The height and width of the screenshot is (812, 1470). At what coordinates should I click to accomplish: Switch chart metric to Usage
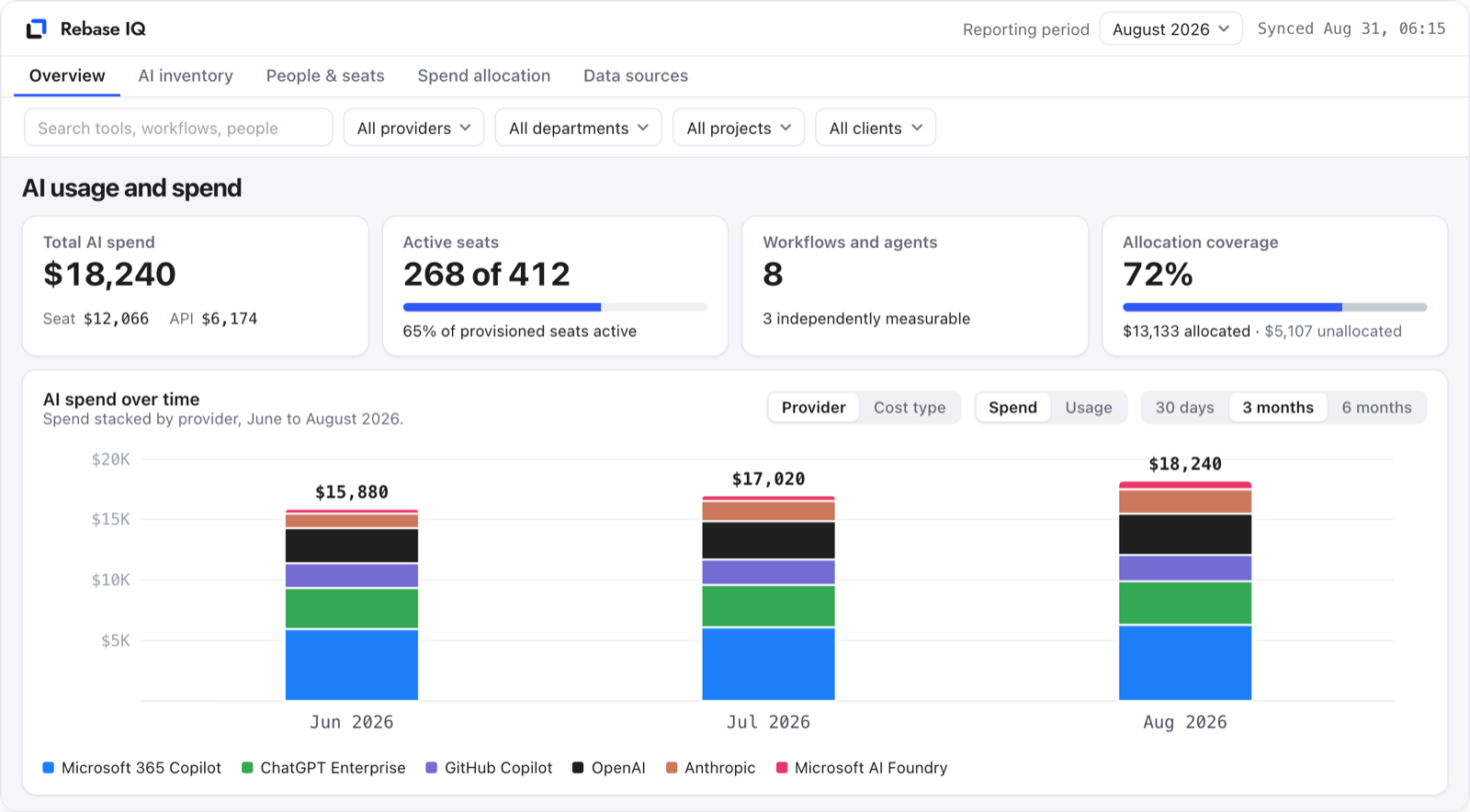click(x=1089, y=408)
